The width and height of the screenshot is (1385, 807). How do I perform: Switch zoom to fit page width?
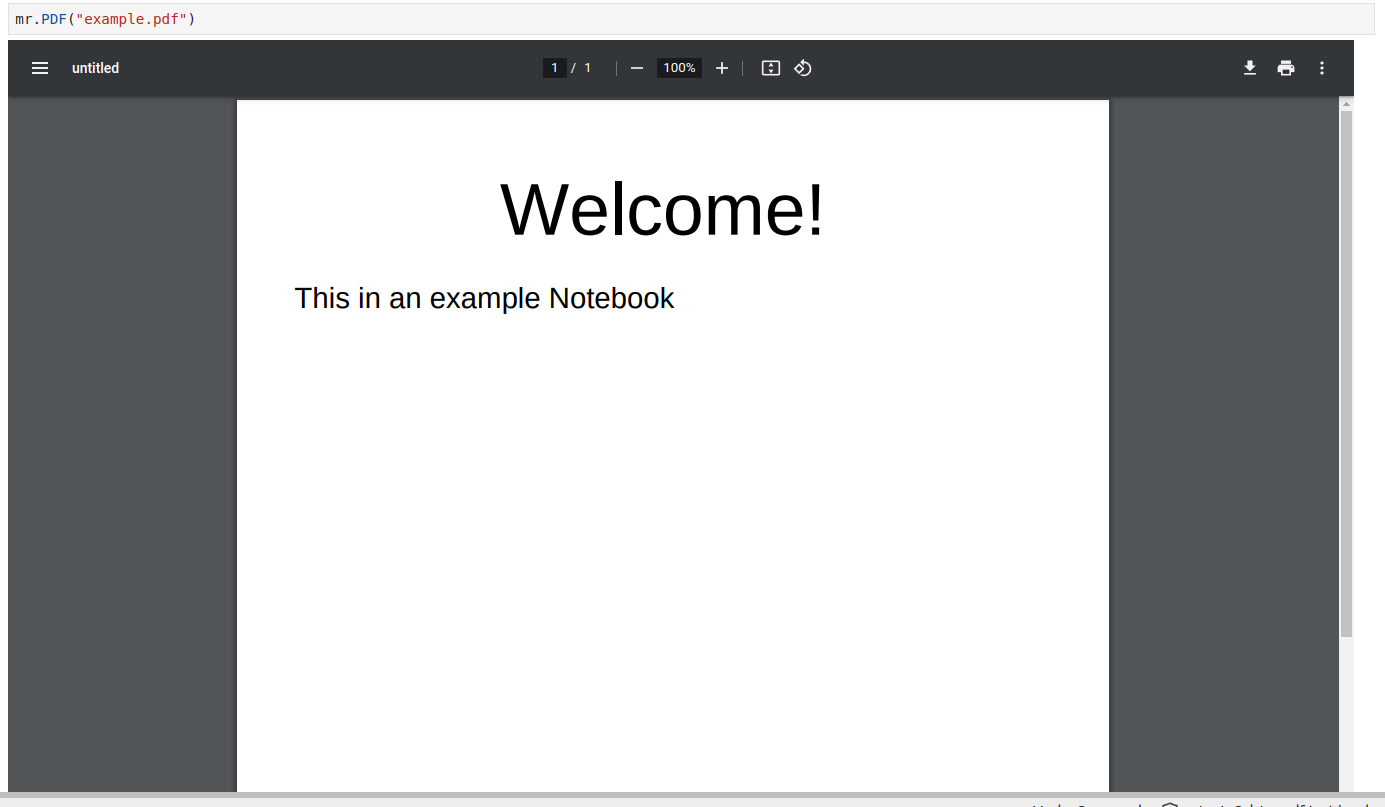tap(770, 67)
